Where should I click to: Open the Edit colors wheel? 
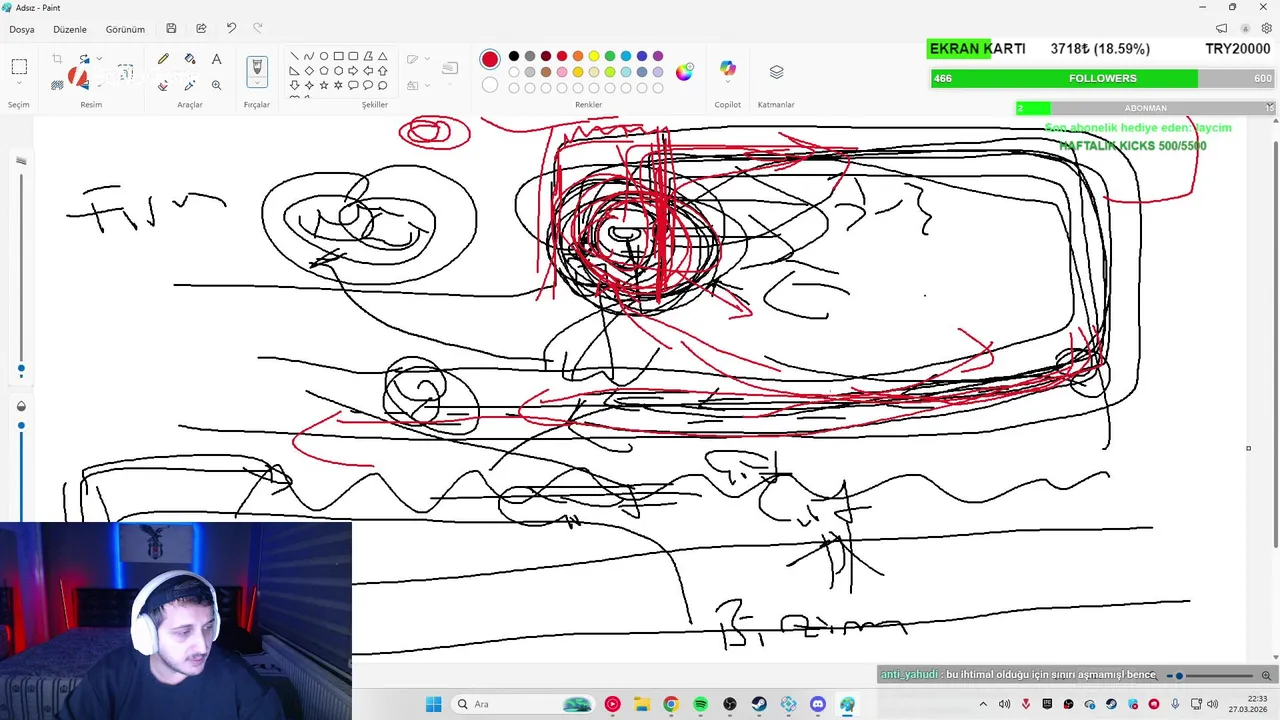[x=684, y=72]
